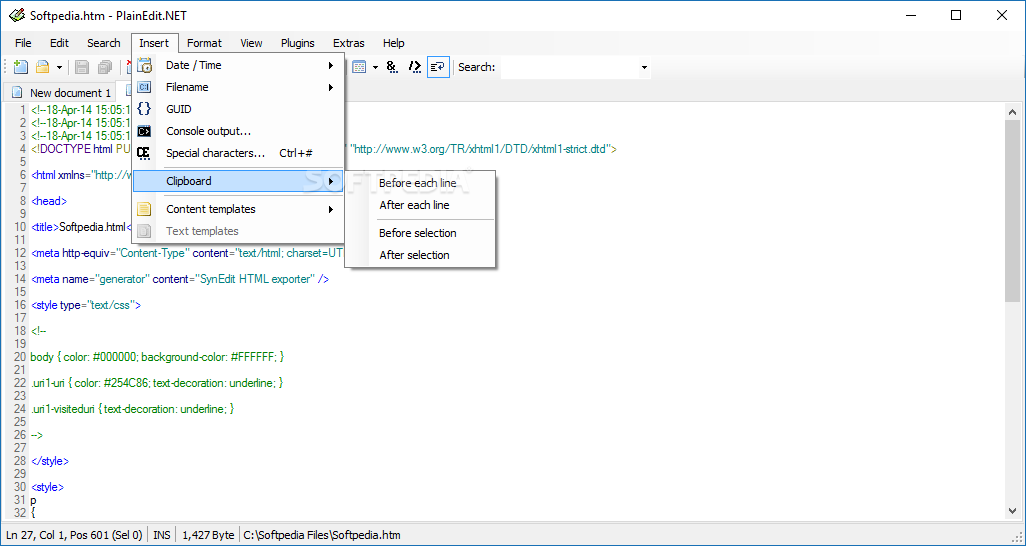
Task: Click the New document 1 tab icon
Action: click(x=18, y=92)
